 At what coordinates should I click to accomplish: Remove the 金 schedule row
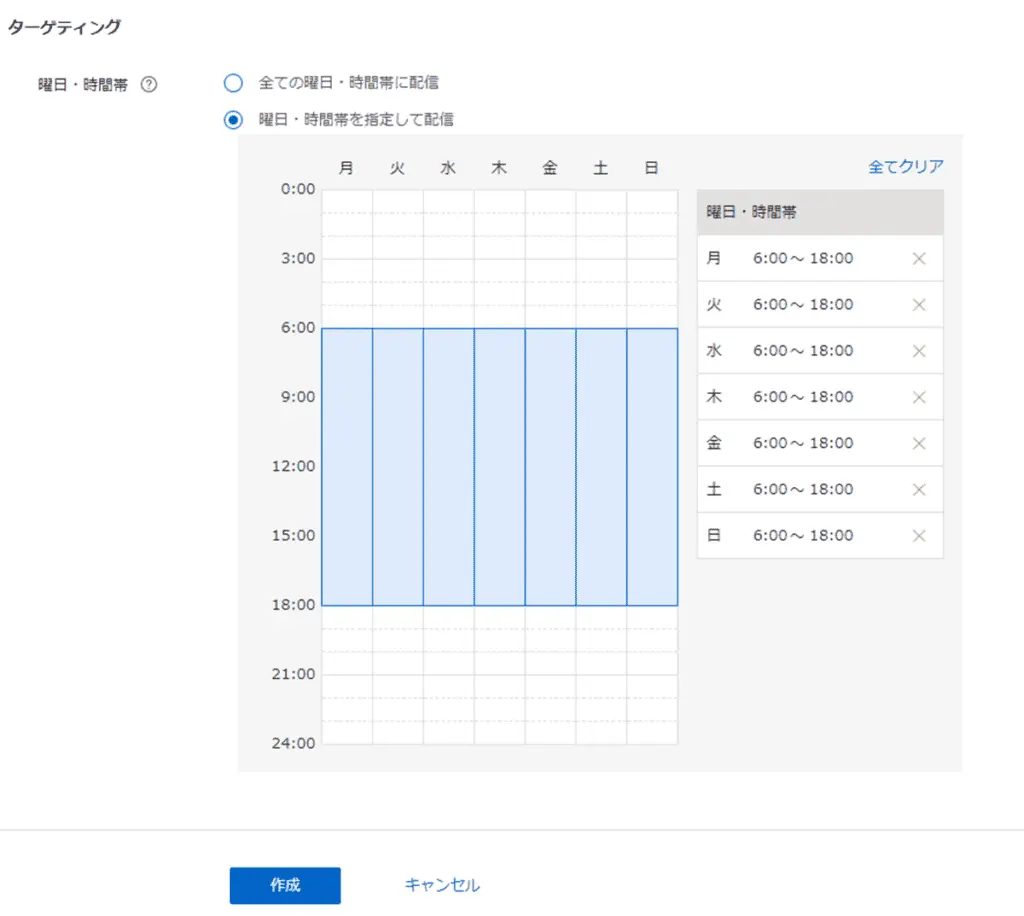[919, 443]
